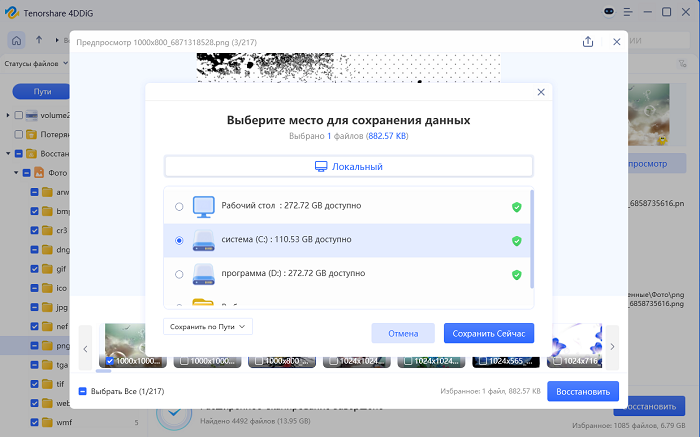Click the gif folder icon in the tree
The image size is (700, 437).
[x=47, y=269]
